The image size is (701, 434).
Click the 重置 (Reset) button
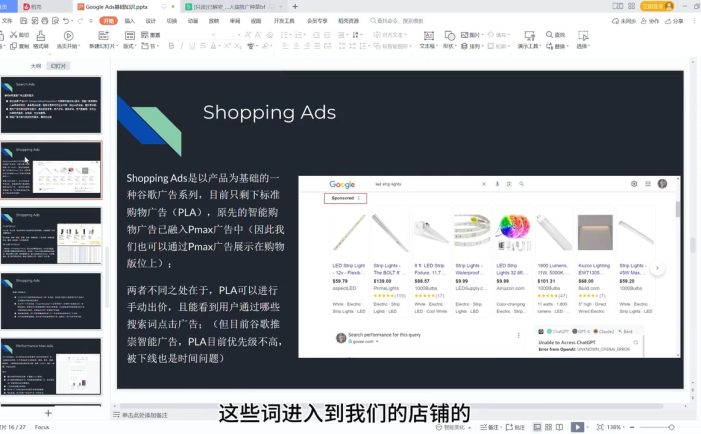point(151,34)
